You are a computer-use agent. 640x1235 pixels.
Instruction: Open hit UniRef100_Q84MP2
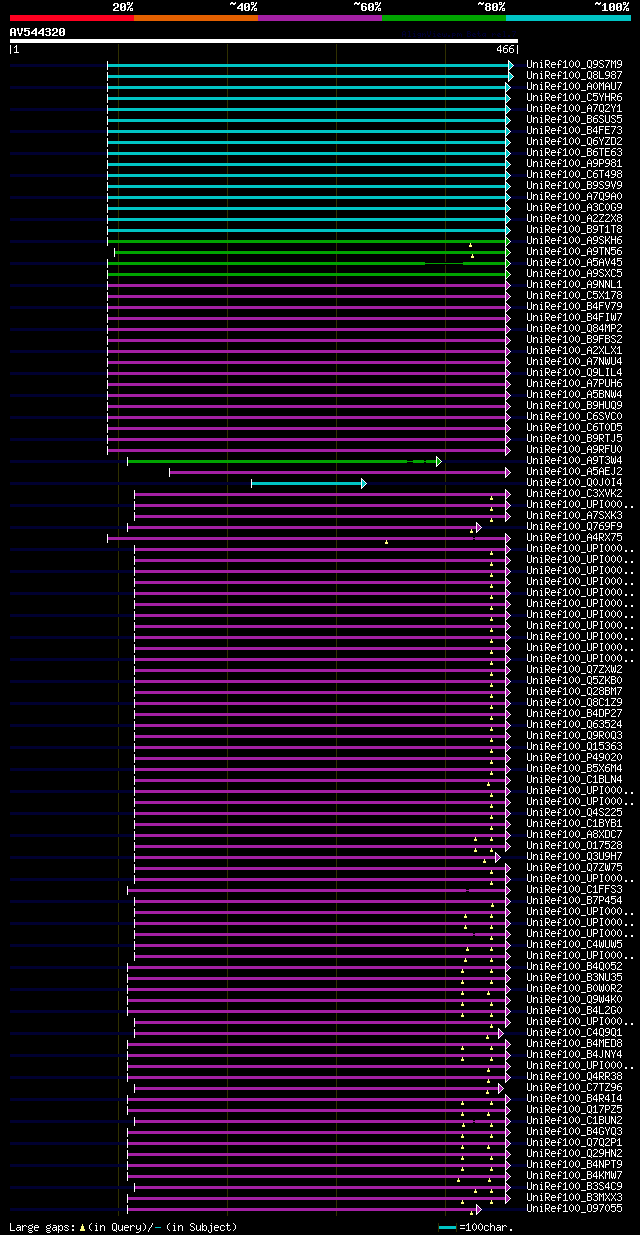tap(574, 328)
